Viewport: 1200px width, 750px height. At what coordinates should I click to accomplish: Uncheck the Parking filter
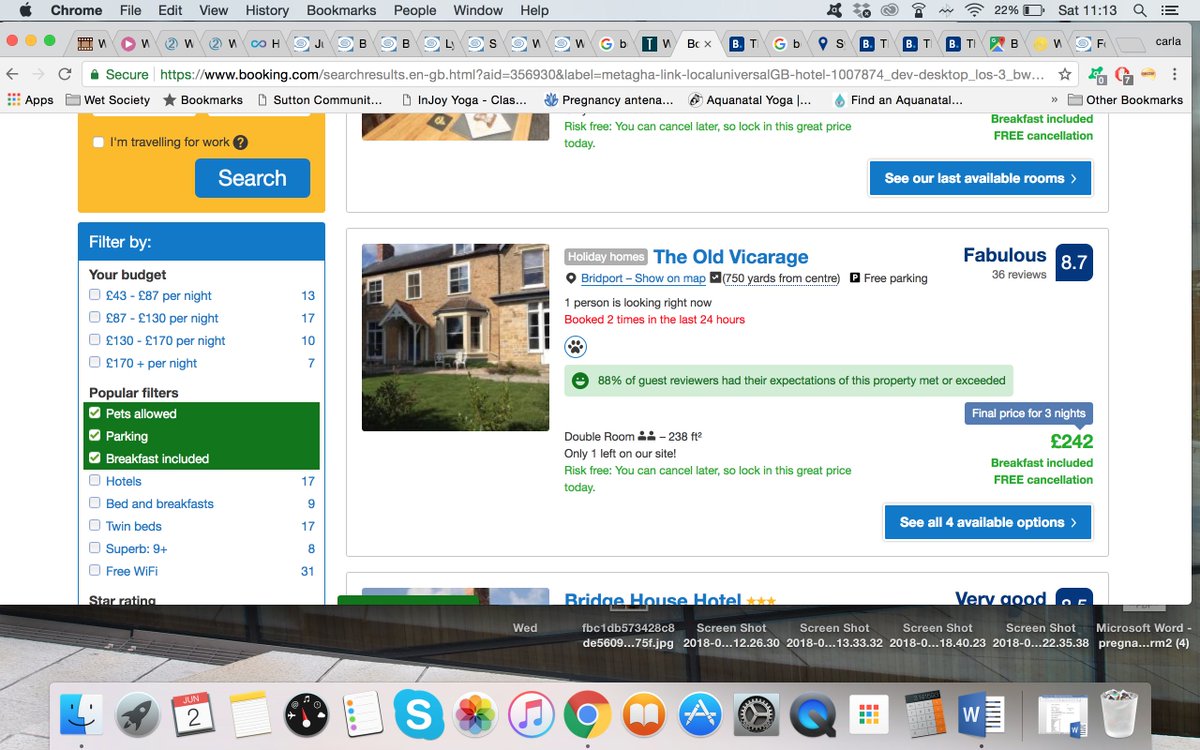coord(95,436)
